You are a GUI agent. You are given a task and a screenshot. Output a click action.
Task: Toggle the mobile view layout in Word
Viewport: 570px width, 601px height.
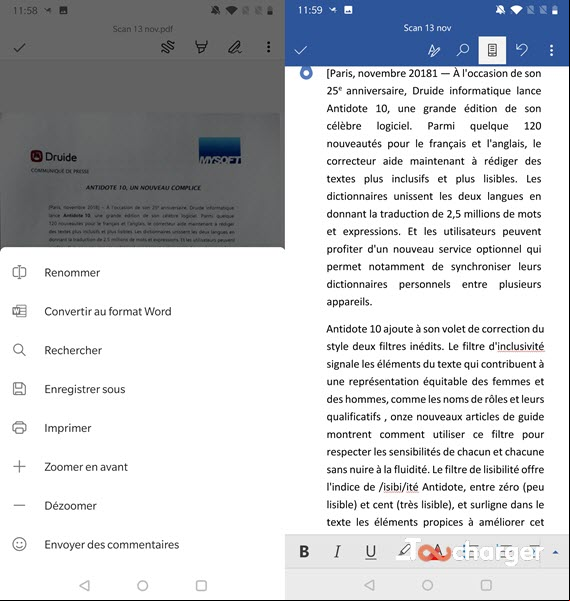[x=492, y=50]
